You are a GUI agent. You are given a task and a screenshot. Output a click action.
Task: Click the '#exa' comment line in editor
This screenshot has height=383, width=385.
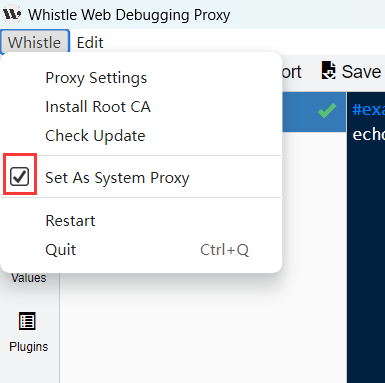pyautogui.click(x=368, y=109)
